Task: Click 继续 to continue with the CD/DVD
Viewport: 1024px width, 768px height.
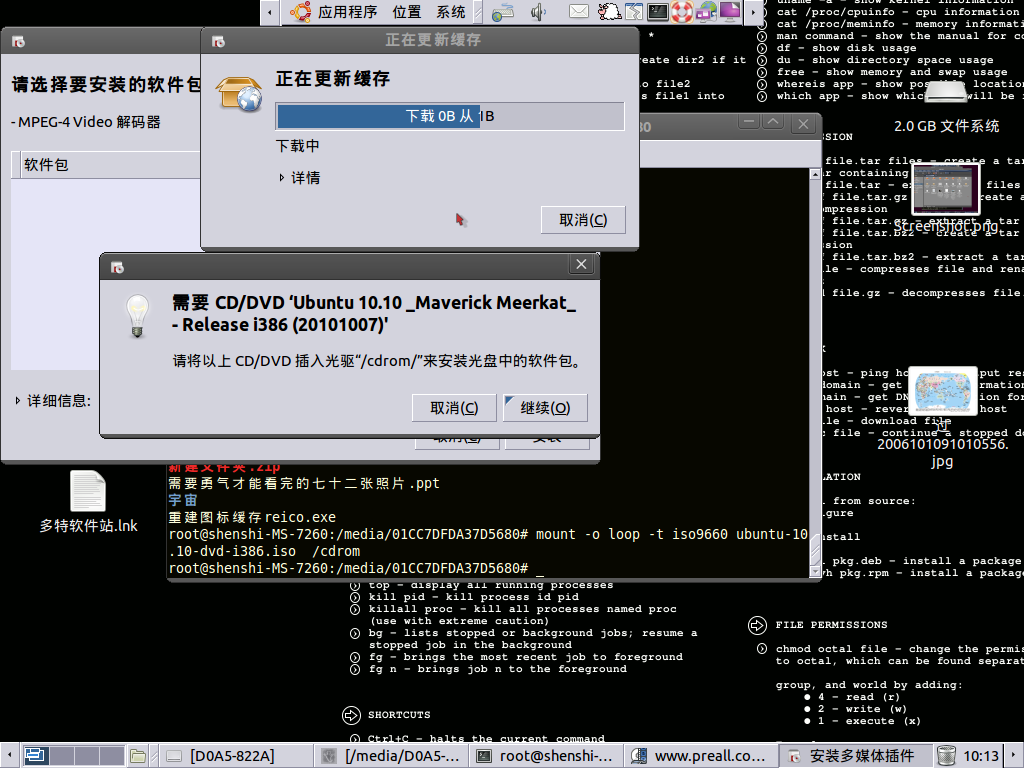Action: (545, 408)
